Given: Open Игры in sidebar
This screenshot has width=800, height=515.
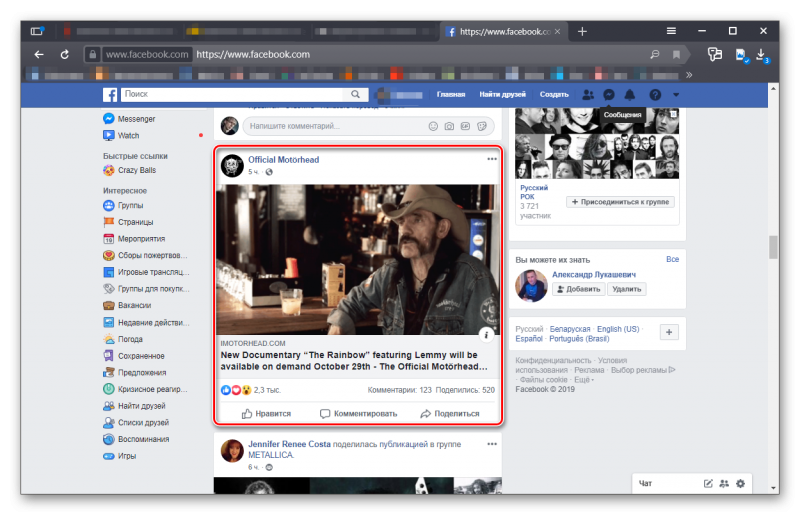Looking at the screenshot, I should [120, 456].
